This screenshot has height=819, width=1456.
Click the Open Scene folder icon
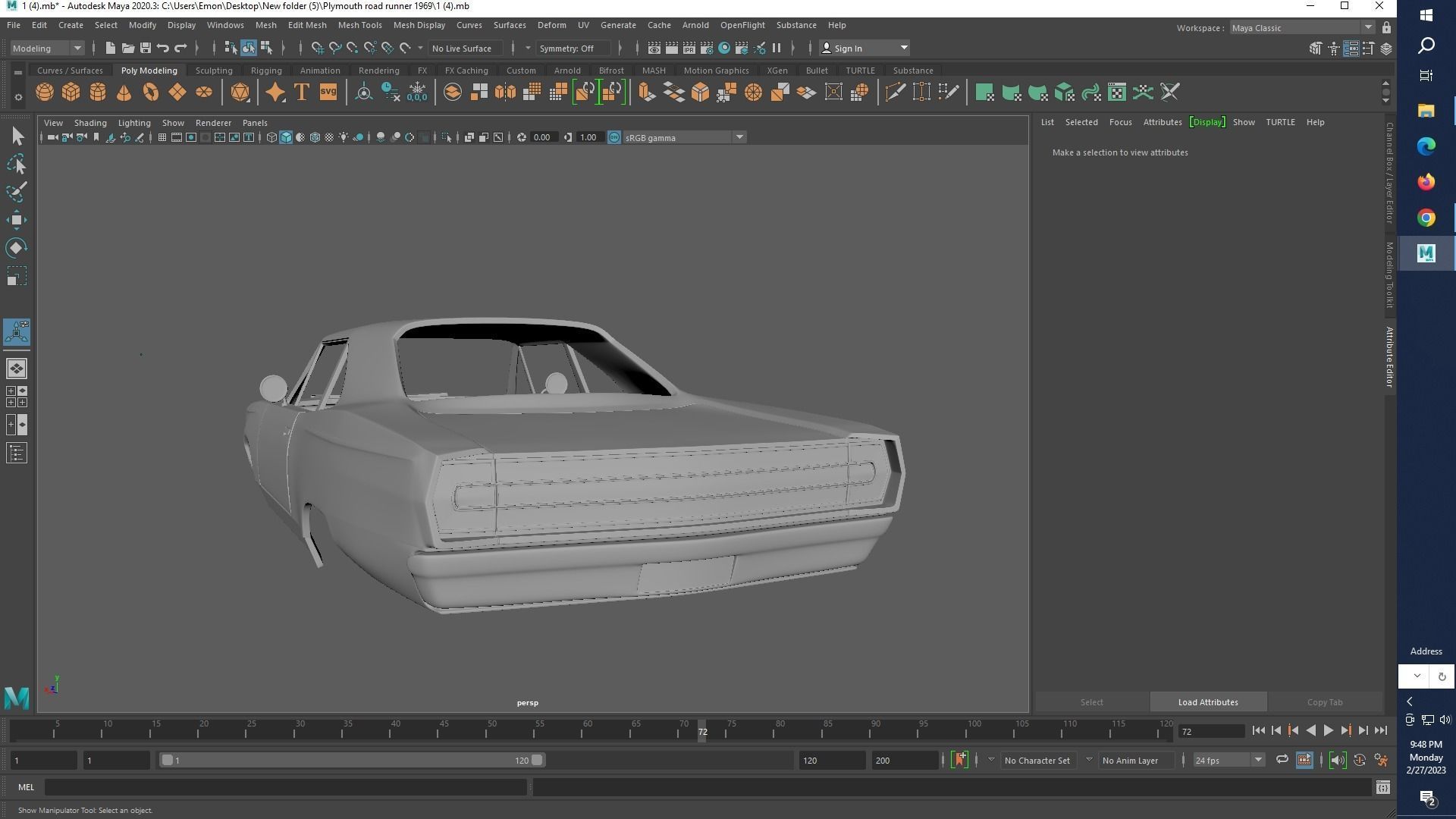pos(127,48)
